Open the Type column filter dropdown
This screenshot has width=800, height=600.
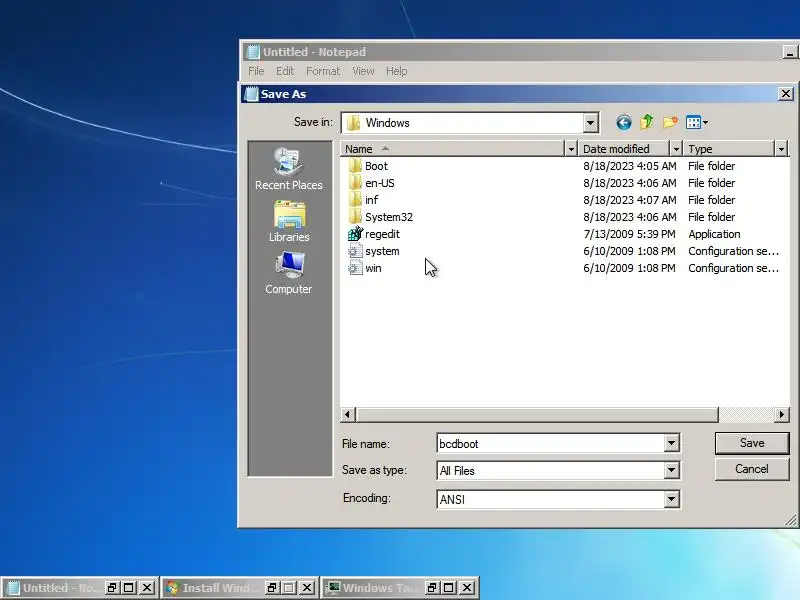point(781,149)
